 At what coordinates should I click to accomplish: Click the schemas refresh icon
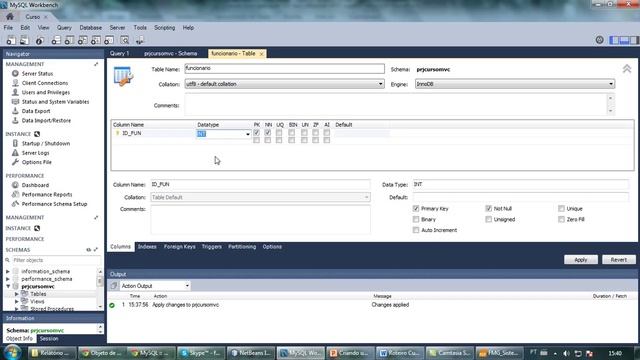coord(89,250)
